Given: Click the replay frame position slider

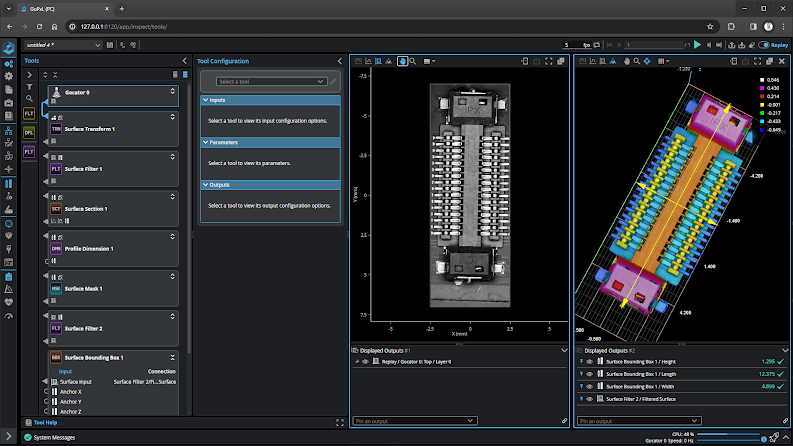Looking at the screenshot, I should 654,45.
